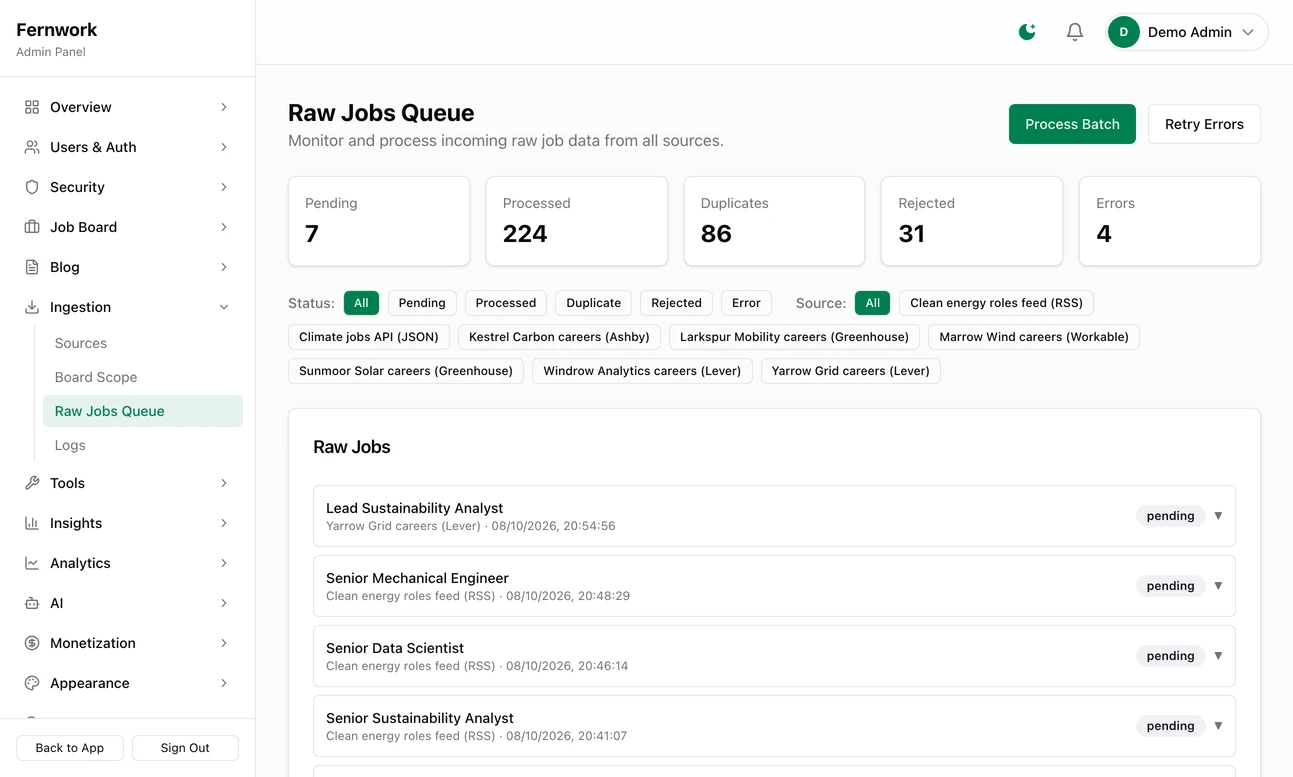Open the Board Scope submenu item
The height and width of the screenshot is (777, 1293).
[x=143, y=377]
